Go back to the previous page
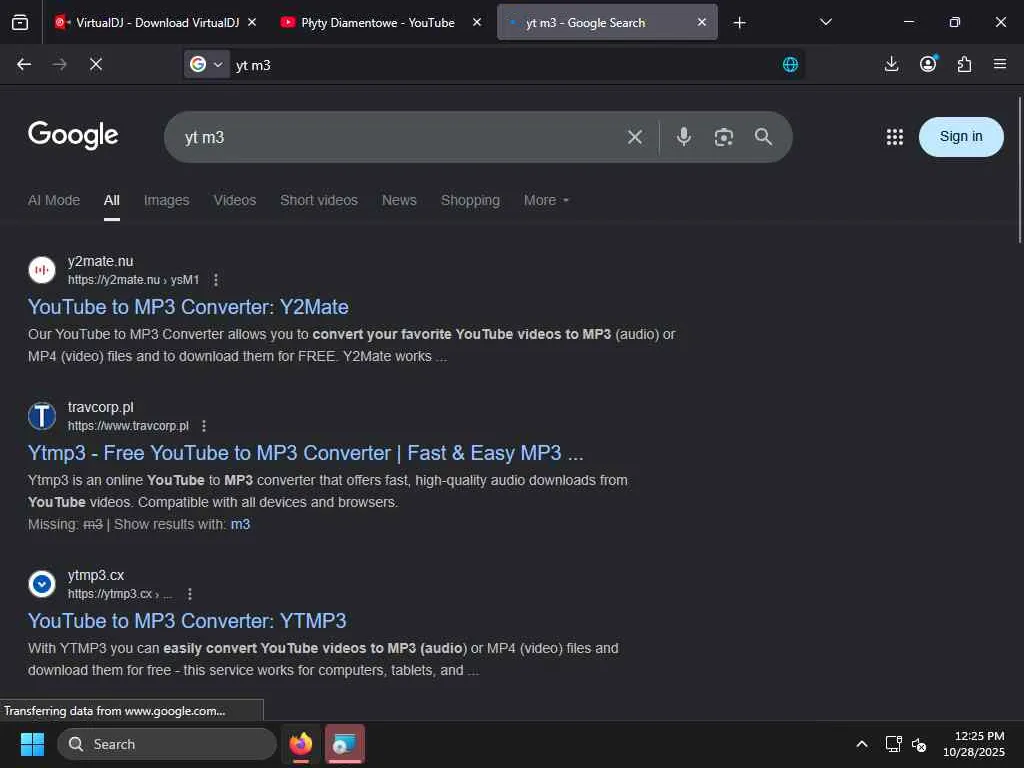 click(24, 64)
